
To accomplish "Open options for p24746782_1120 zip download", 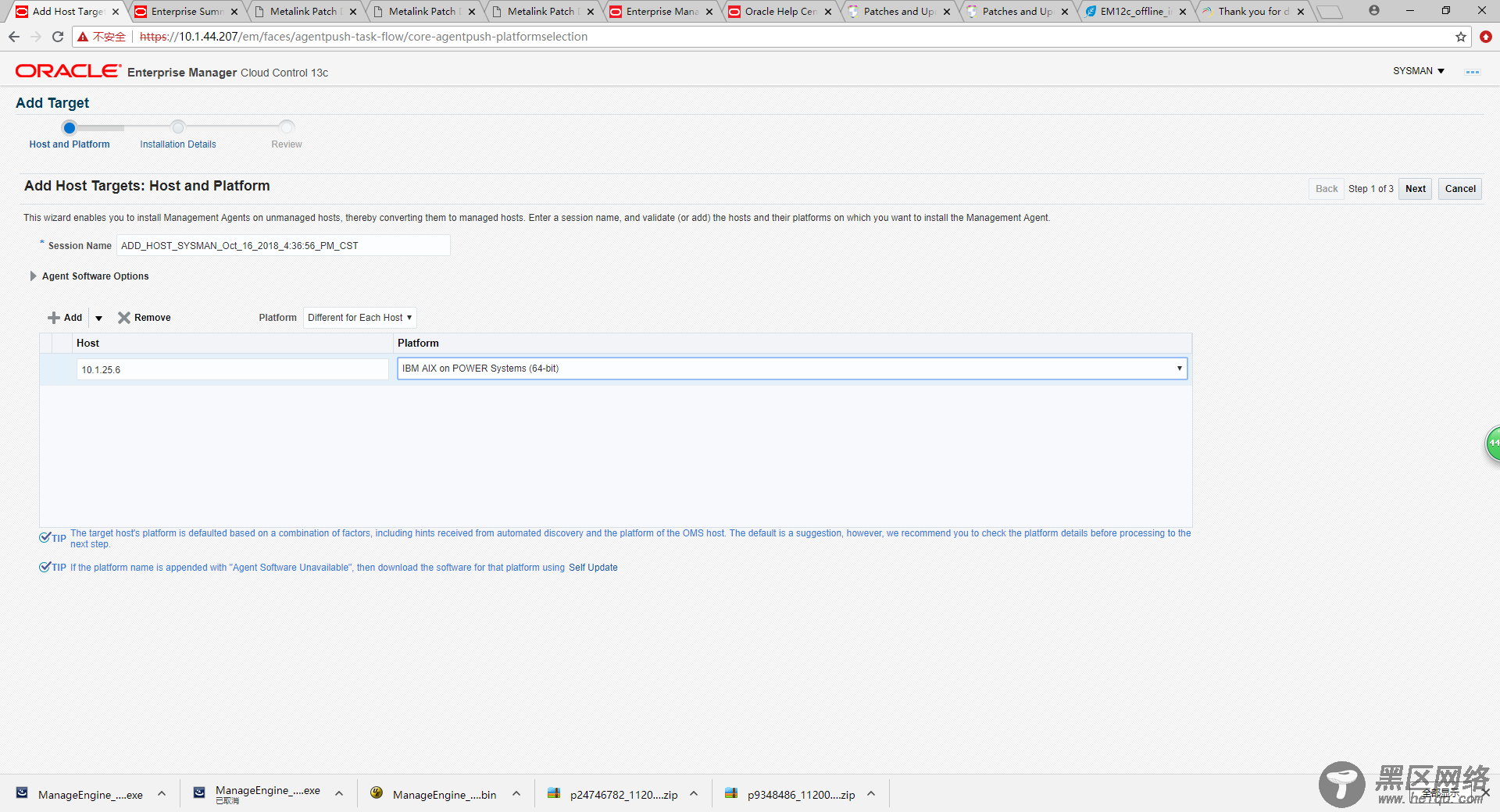I will pos(694,794).
